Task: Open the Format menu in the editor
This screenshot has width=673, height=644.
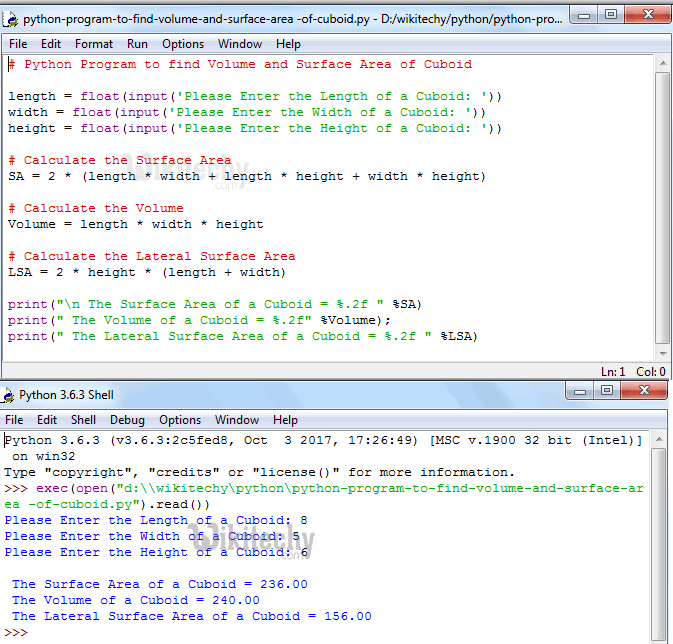Action: point(94,44)
